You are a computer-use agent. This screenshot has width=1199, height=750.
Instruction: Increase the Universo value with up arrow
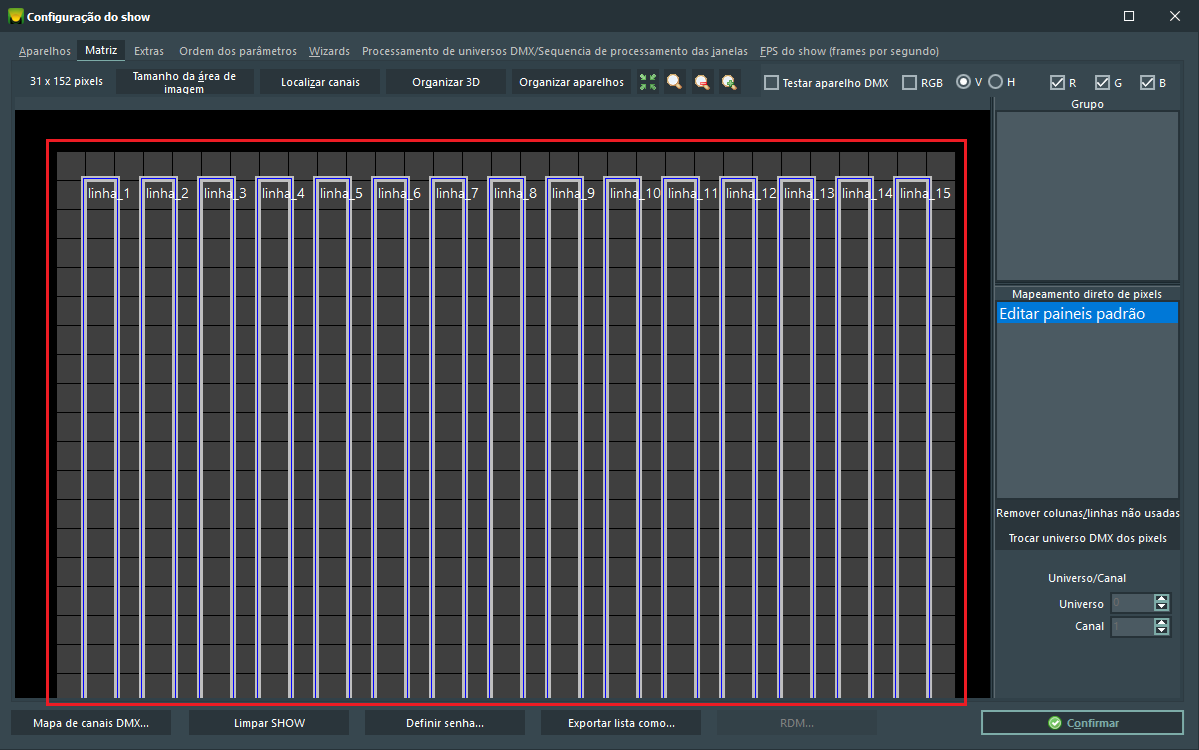pyautogui.click(x=1161, y=599)
